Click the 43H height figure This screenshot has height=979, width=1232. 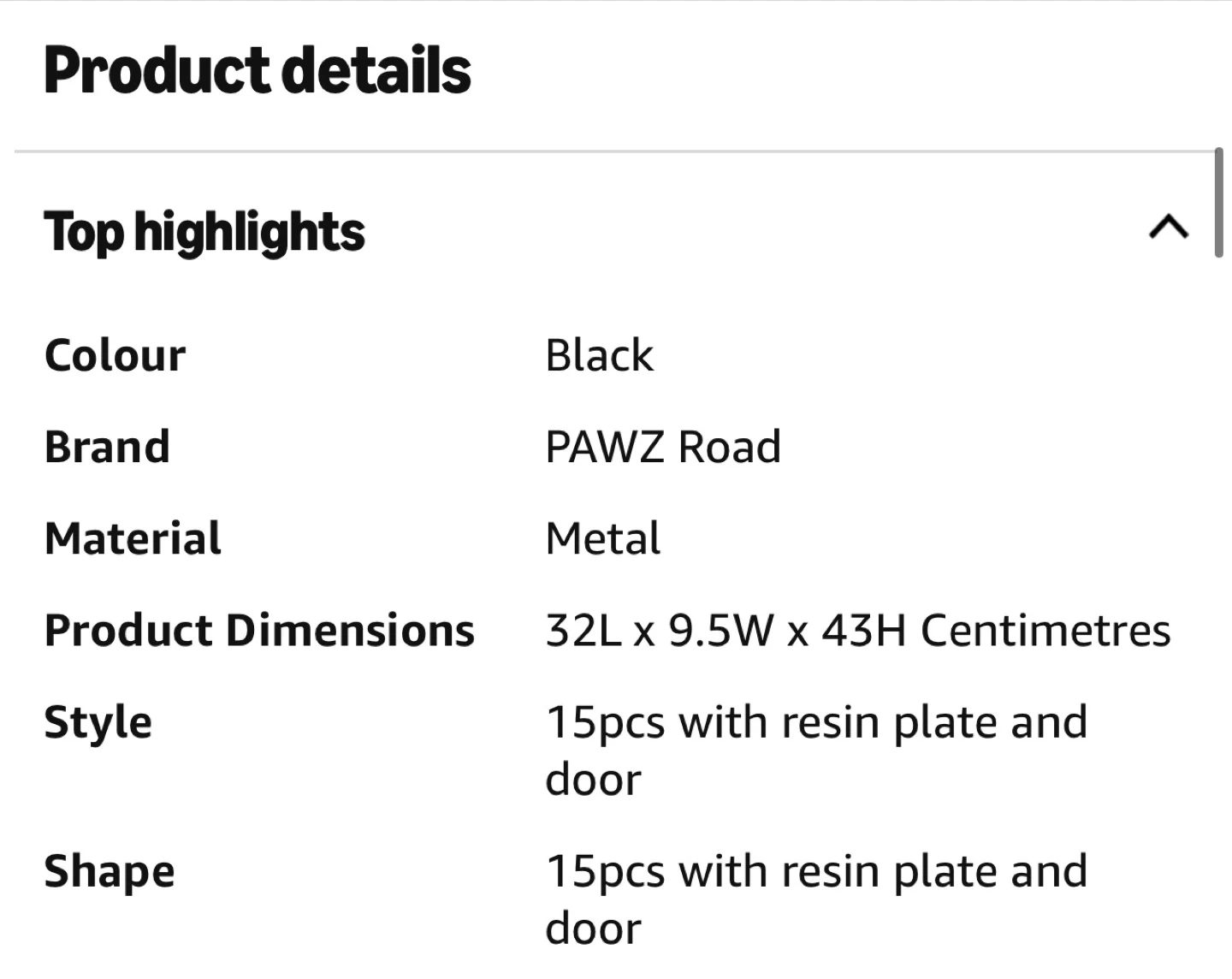pos(863,631)
